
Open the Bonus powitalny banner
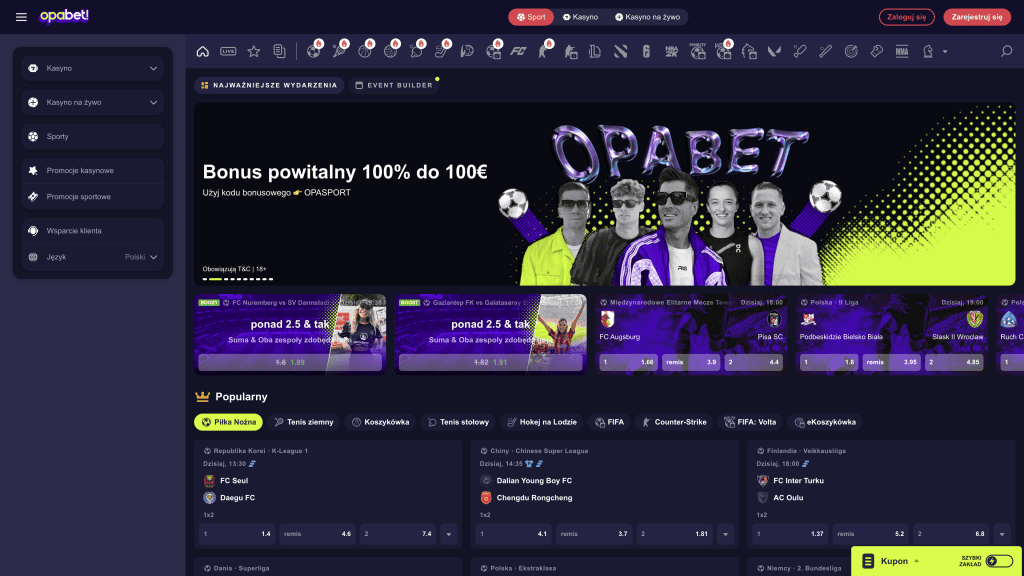pos(605,194)
